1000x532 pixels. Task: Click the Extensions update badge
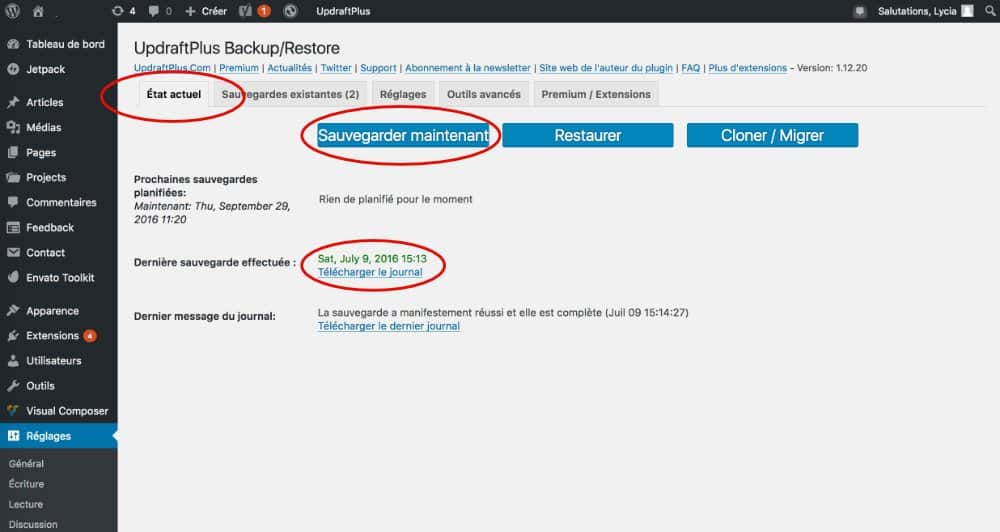[x=90, y=336]
